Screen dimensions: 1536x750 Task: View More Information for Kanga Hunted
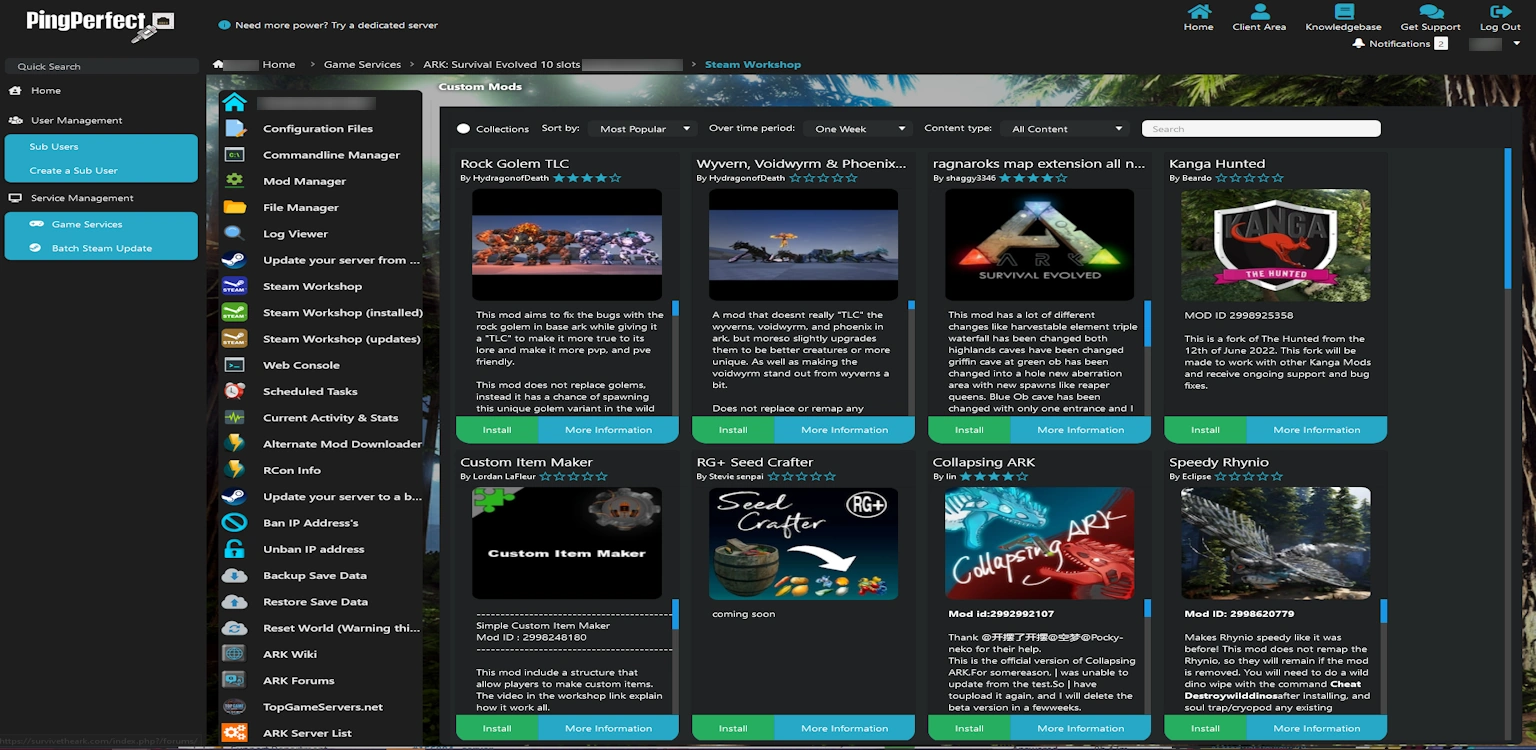point(1316,430)
